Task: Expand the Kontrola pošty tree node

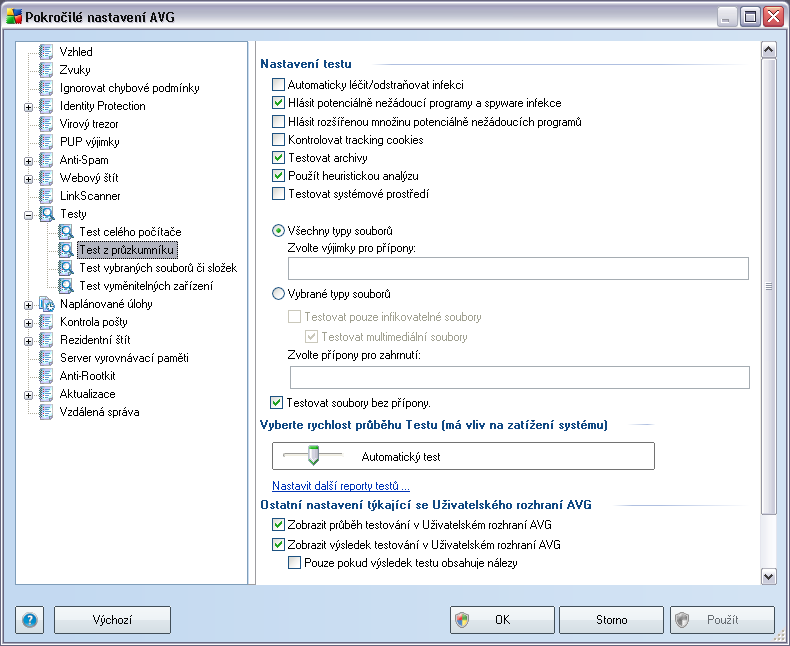Action: (x=29, y=323)
